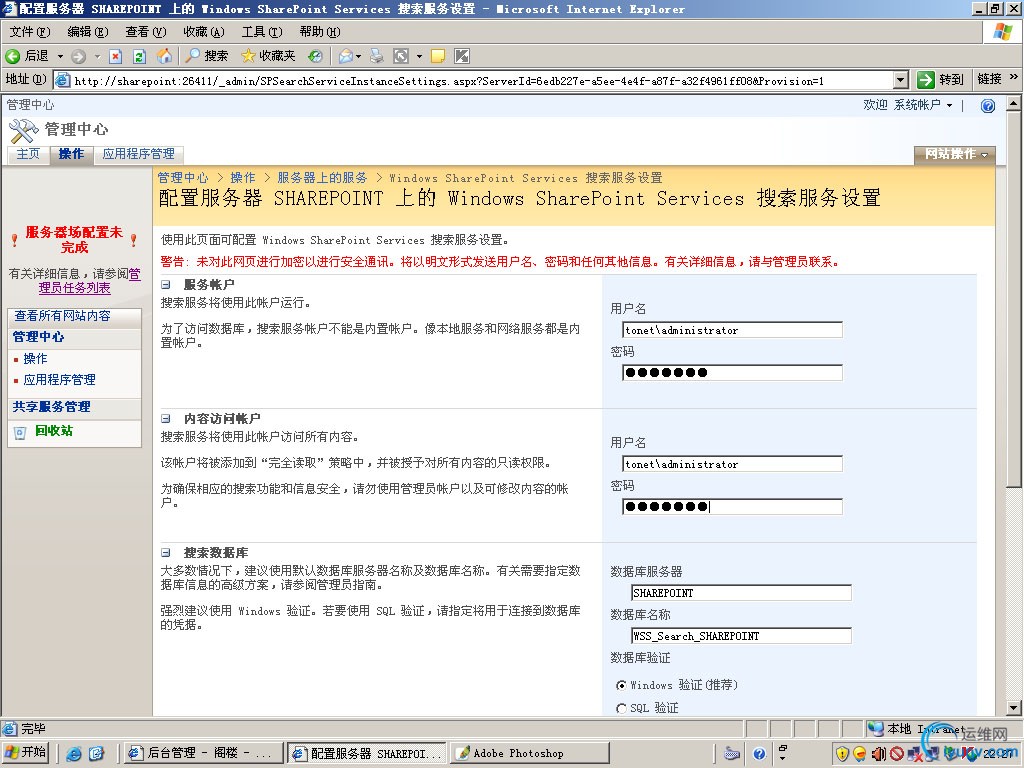The height and width of the screenshot is (768, 1024).
Task: Collapse the 服务帐户 section
Action: (x=166, y=285)
